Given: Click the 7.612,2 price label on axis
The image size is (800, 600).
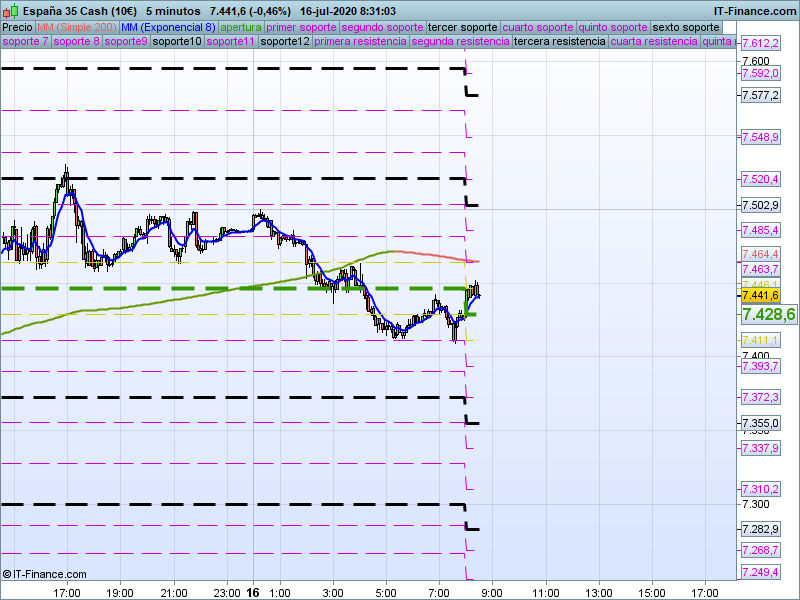Looking at the screenshot, I should tap(760, 44).
